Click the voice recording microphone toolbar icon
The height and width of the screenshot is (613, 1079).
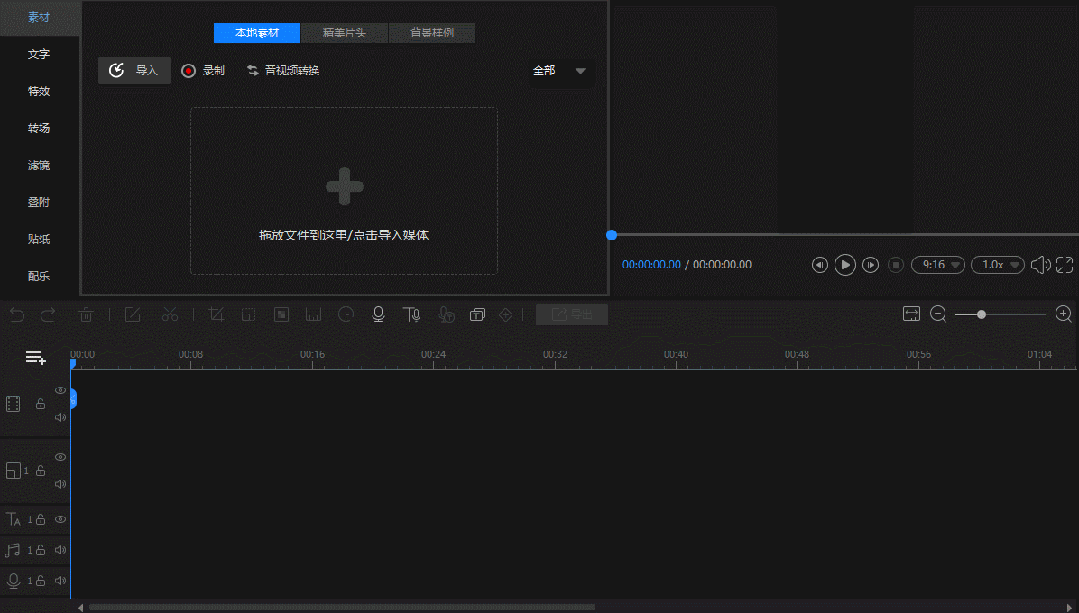(x=378, y=314)
